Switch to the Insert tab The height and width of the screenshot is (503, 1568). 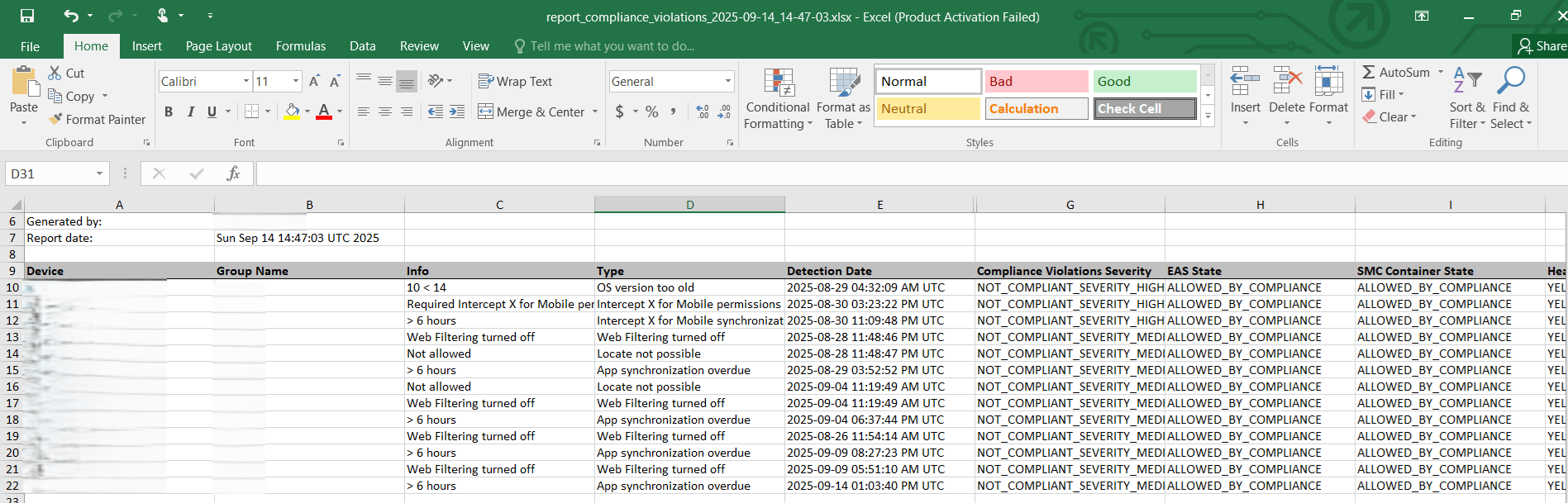coord(147,46)
